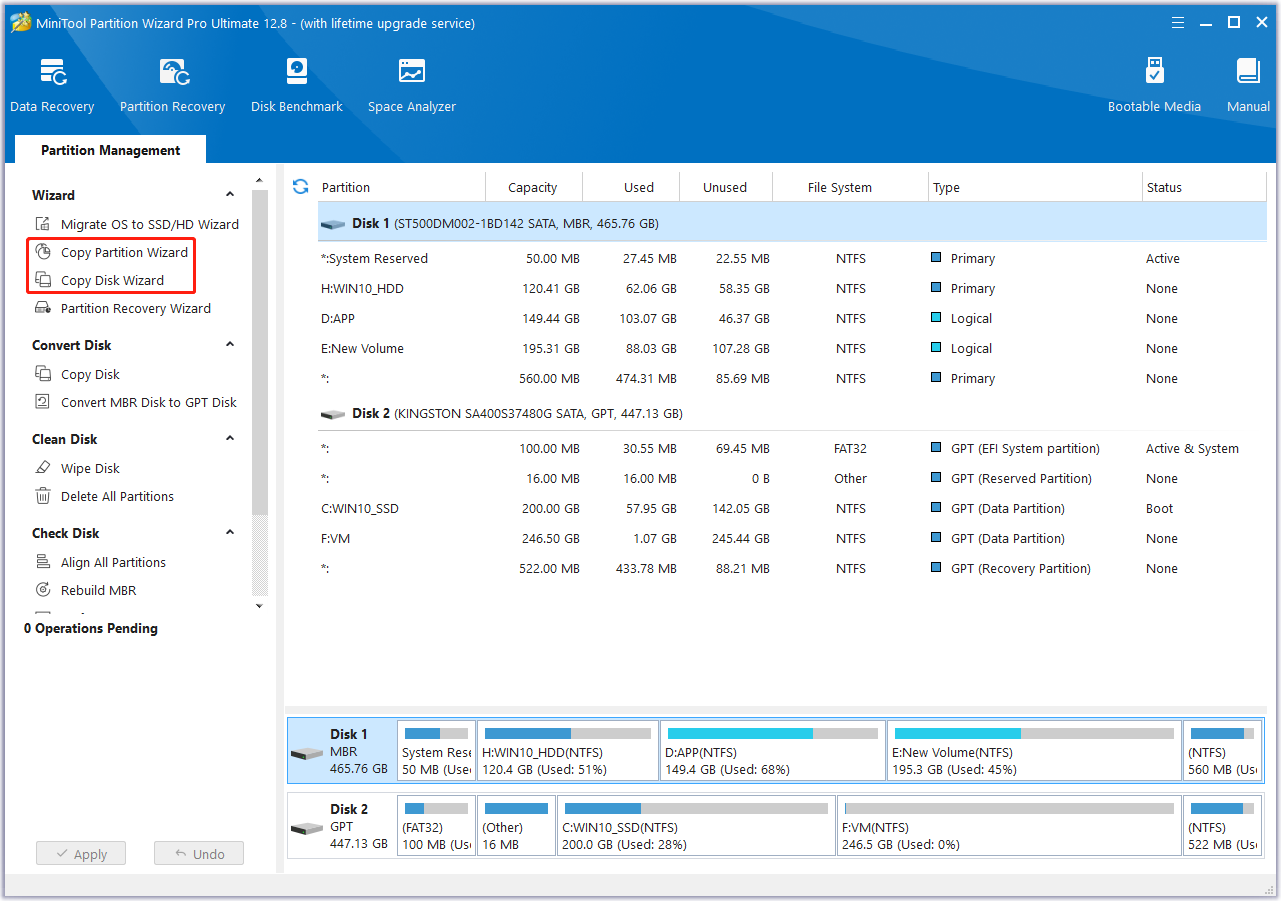The width and height of the screenshot is (1281, 901).
Task: Start Space Analyzer
Action: click(411, 86)
